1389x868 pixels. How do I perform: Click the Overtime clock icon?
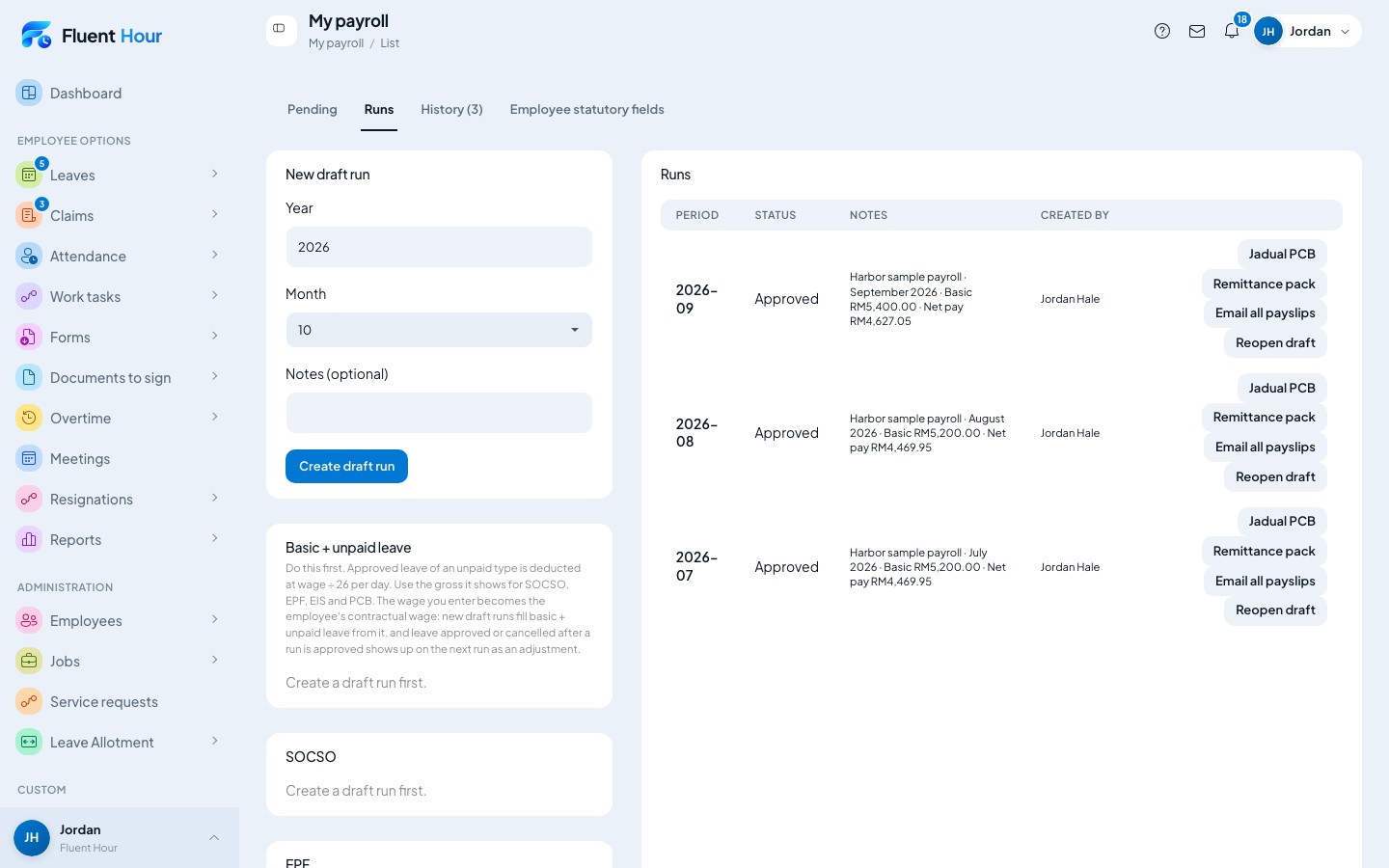29,418
